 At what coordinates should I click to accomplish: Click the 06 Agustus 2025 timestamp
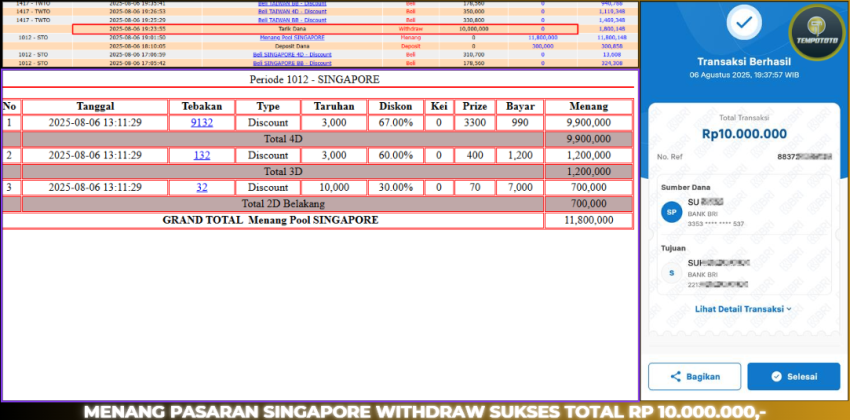pos(744,75)
